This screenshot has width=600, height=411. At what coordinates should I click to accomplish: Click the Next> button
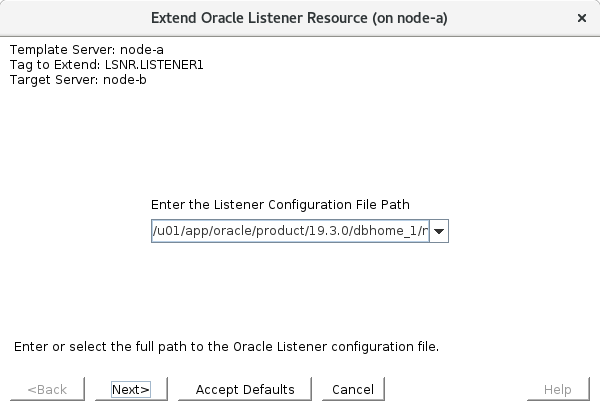tap(130, 389)
